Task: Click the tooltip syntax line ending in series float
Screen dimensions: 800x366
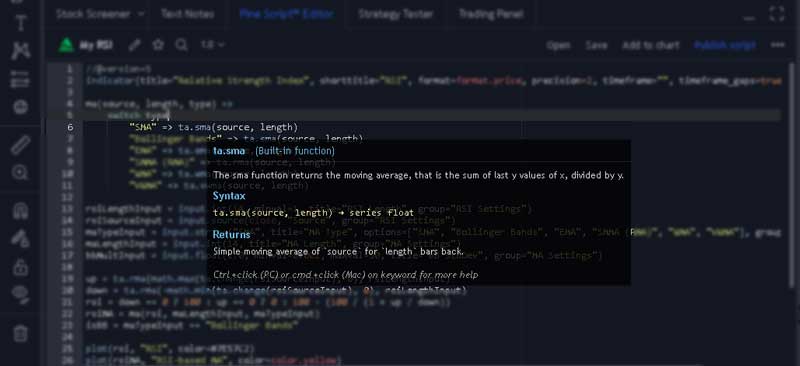Action: pos(313,212)
